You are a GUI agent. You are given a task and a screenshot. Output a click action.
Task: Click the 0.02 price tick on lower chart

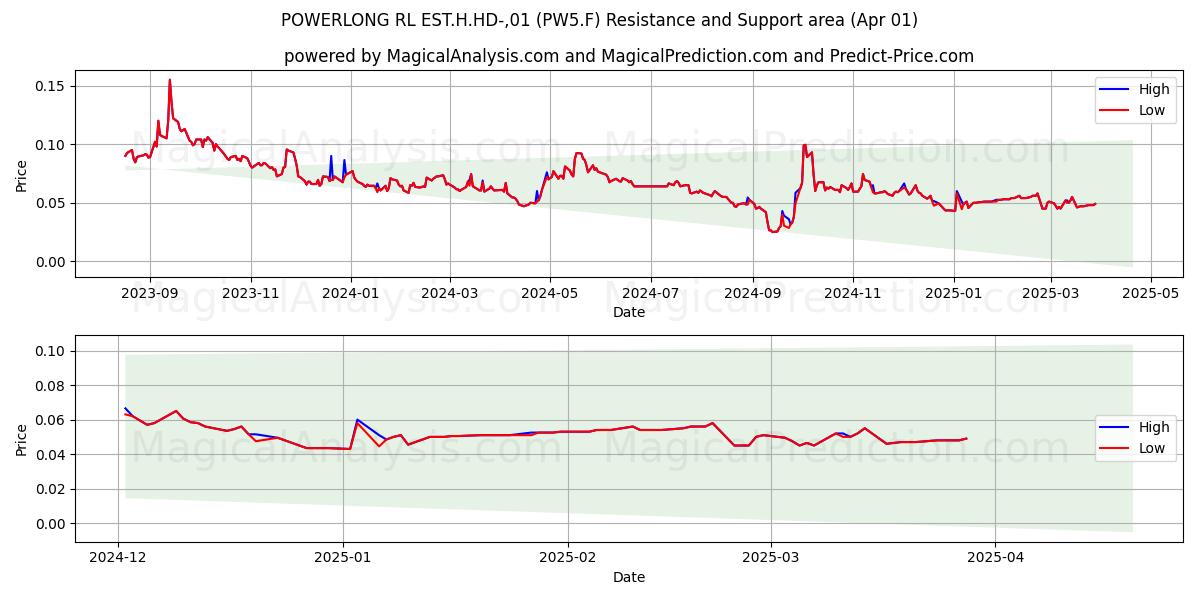point(50,490)
